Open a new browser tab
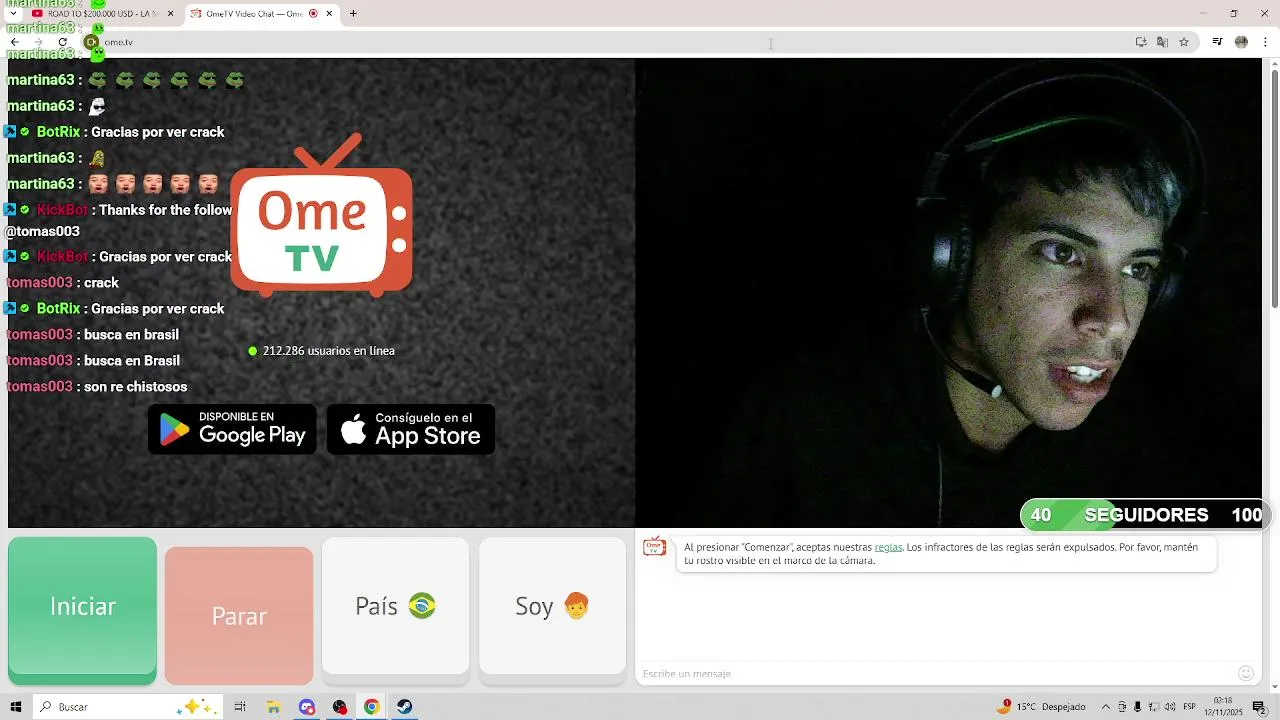1280x720 pixels. (353, 14)
